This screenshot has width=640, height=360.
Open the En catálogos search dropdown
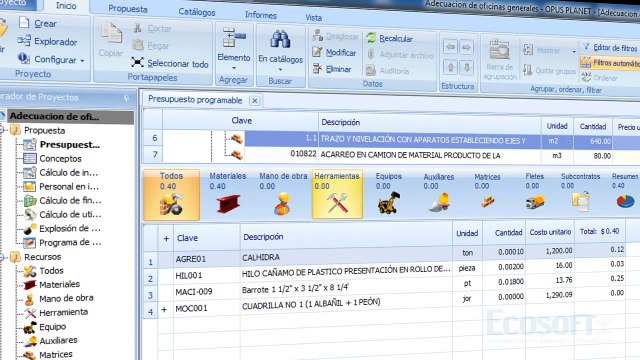click(x=280, y=51)
